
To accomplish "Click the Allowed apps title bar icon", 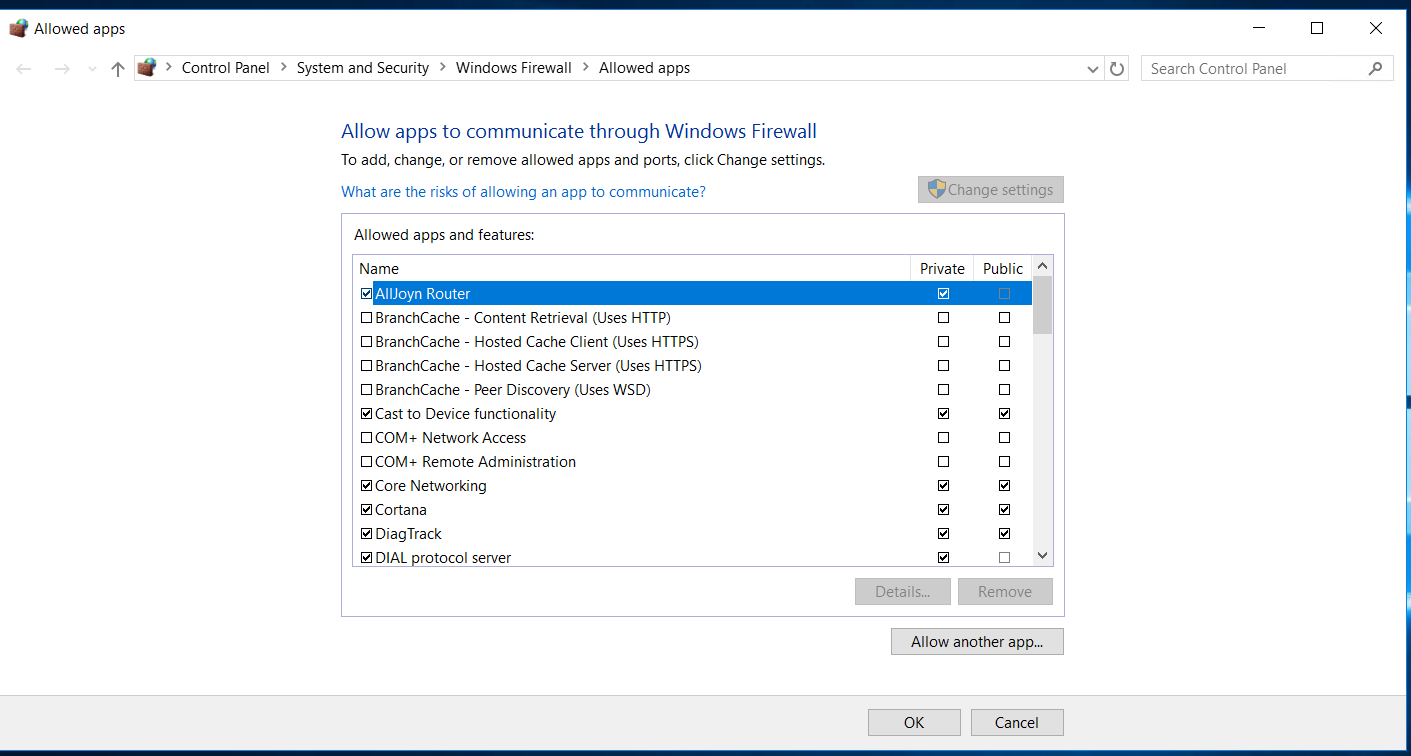I will (x=18, y=29).
